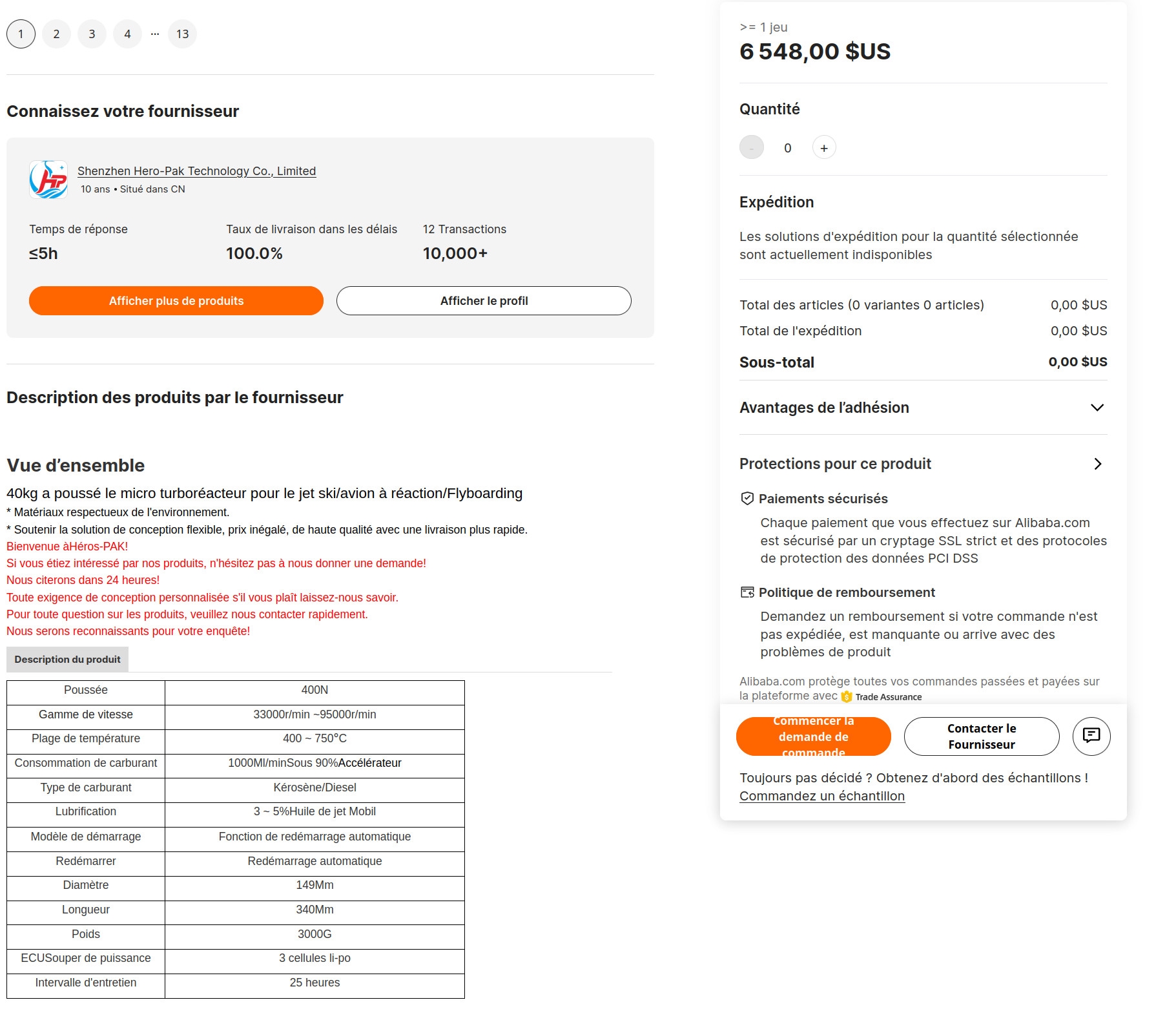Viewport: 1176px width, 1011px height.
Task: Start order with Commencer la demande button
Action: [813, 736]
